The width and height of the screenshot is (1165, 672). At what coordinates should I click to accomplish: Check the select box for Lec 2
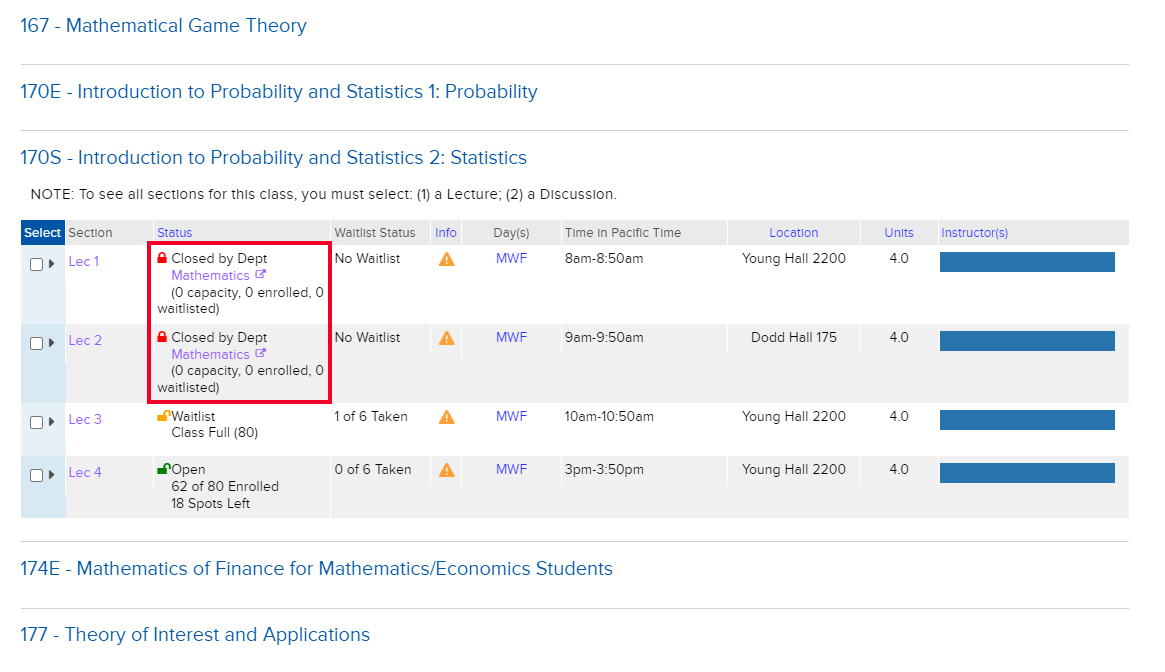coord(36,343)
